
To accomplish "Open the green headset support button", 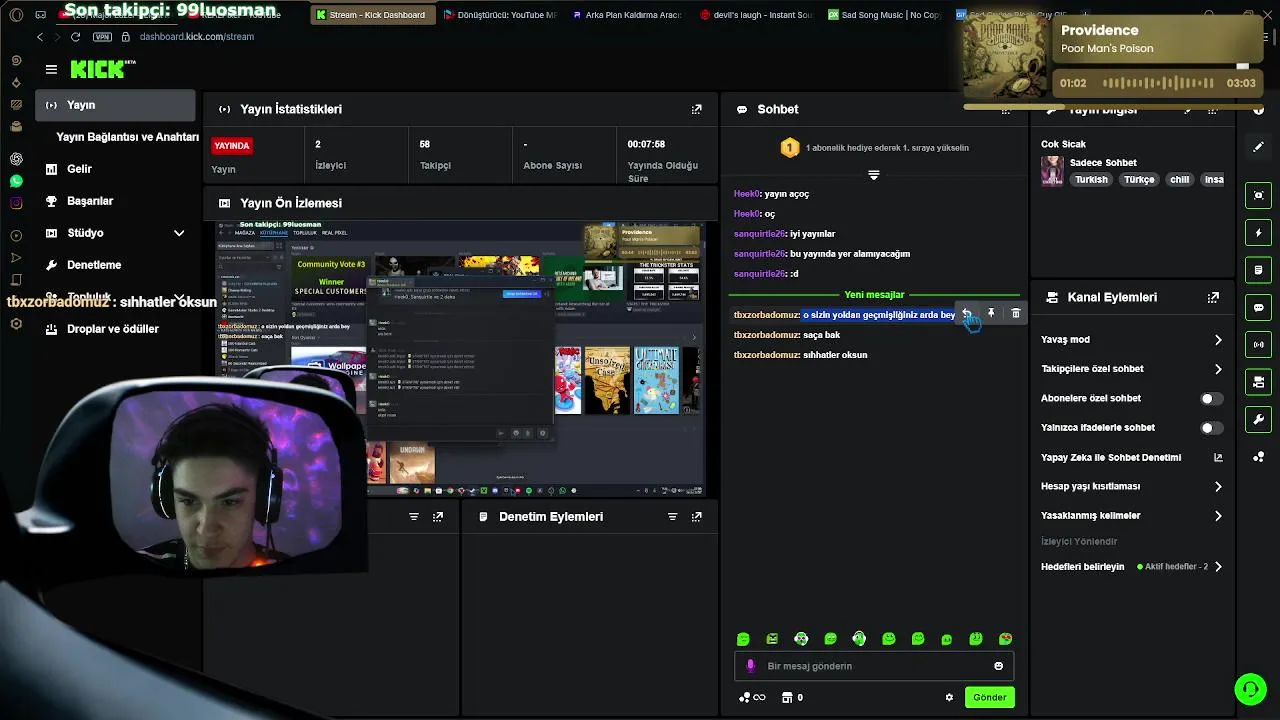I will point(1250,688).
